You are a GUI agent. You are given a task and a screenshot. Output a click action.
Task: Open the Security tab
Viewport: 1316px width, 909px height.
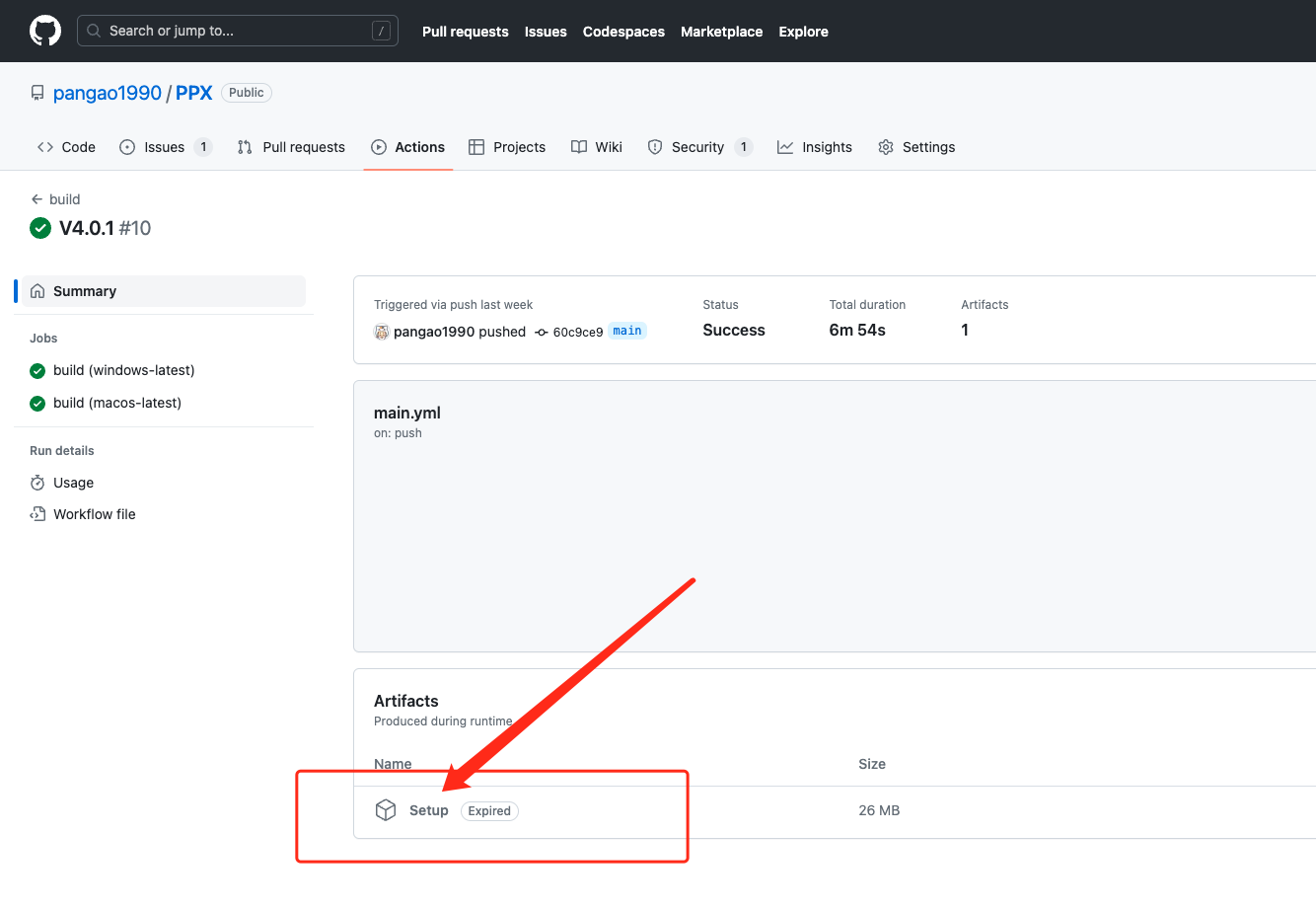[699, 147]
